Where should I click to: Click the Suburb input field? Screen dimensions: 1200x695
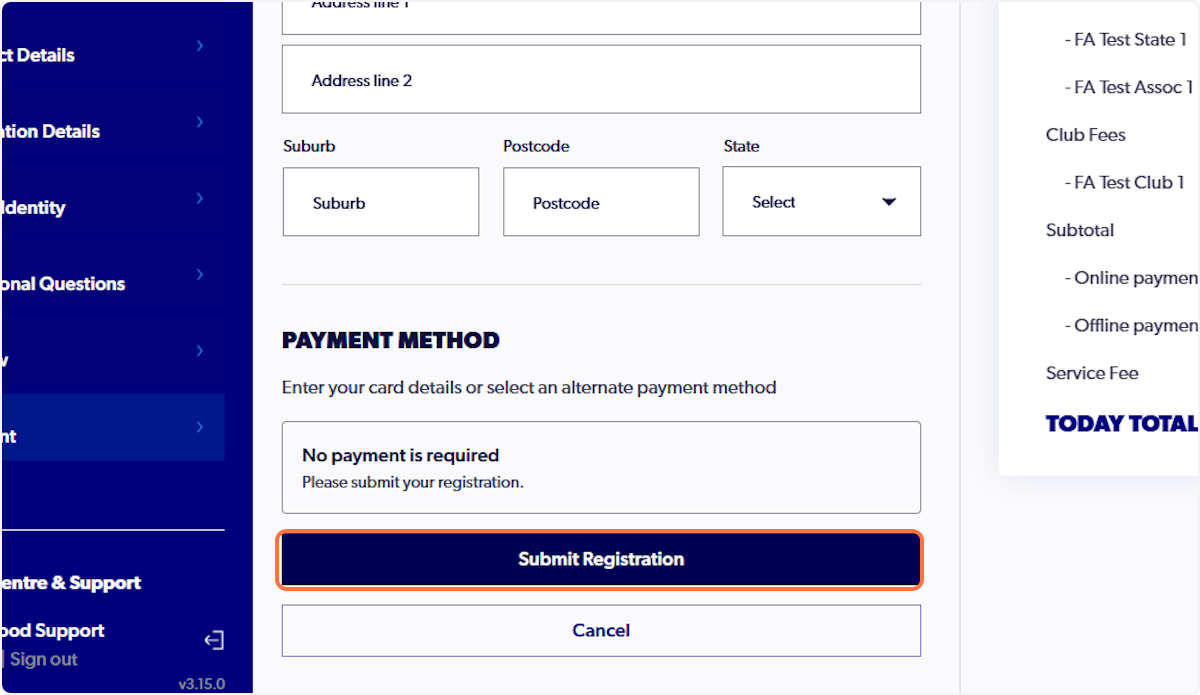pyautogui.click(x=380, y=201)
